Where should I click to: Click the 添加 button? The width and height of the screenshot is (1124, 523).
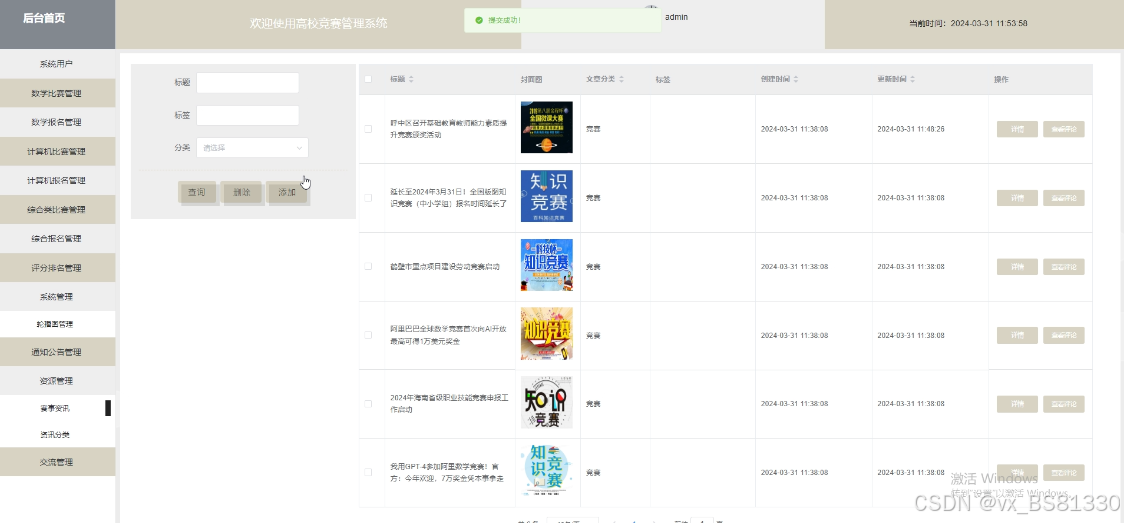pyautogui.click(x=287, y=192)
